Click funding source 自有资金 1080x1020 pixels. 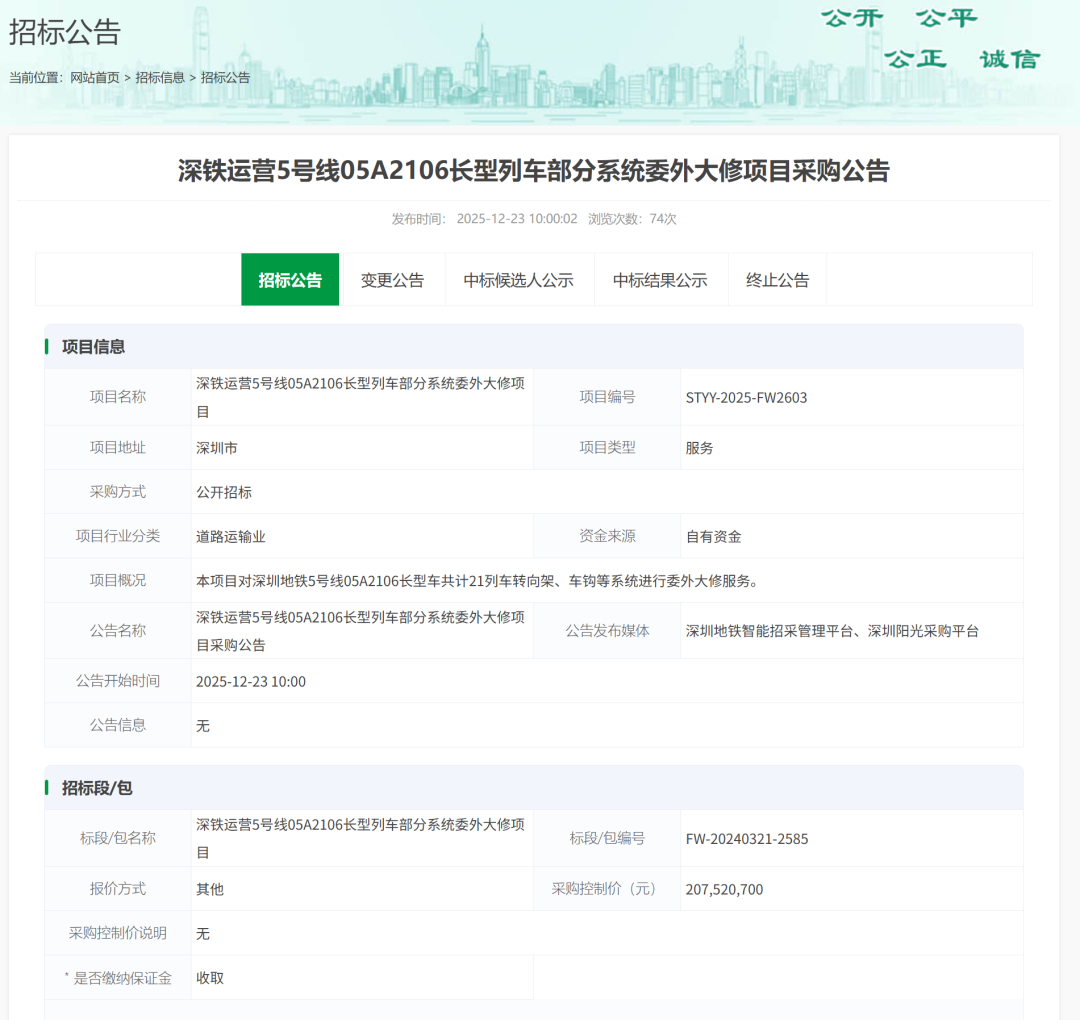click(714, 537)
